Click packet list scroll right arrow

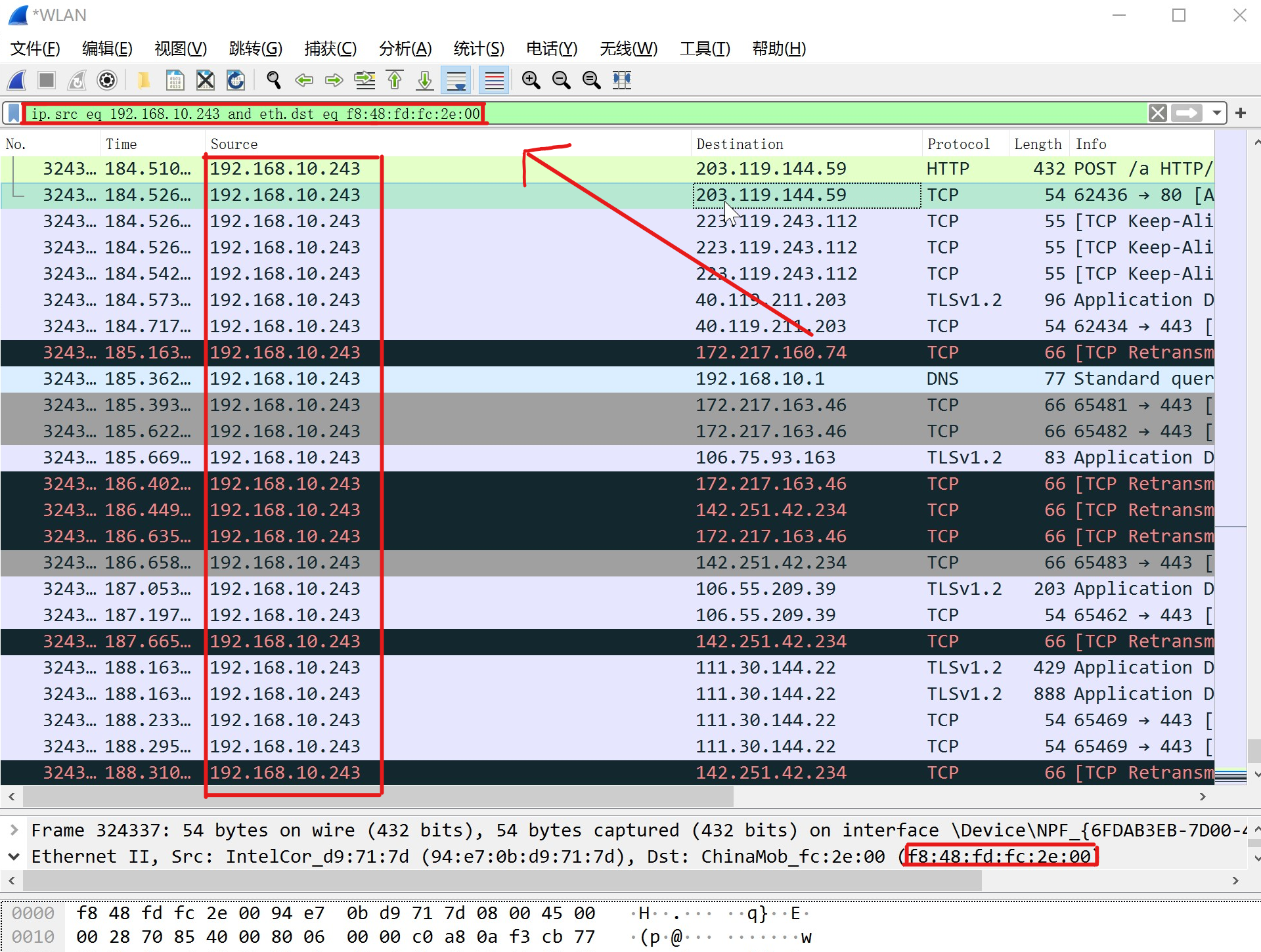[1203, 796]
